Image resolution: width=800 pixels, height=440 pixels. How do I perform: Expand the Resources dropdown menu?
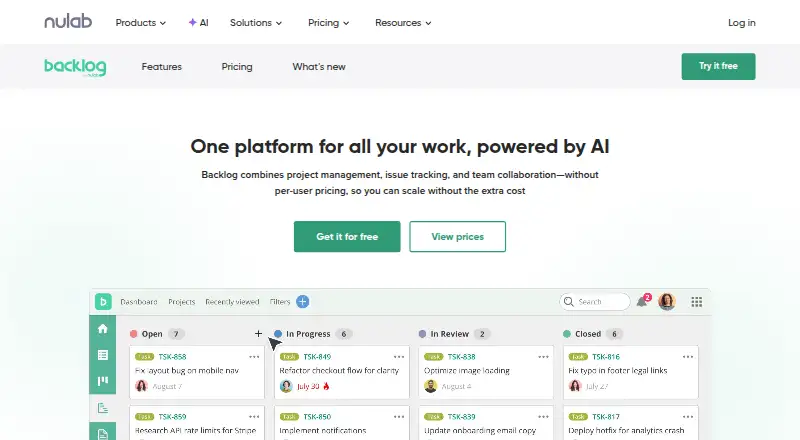click(403, 22)
